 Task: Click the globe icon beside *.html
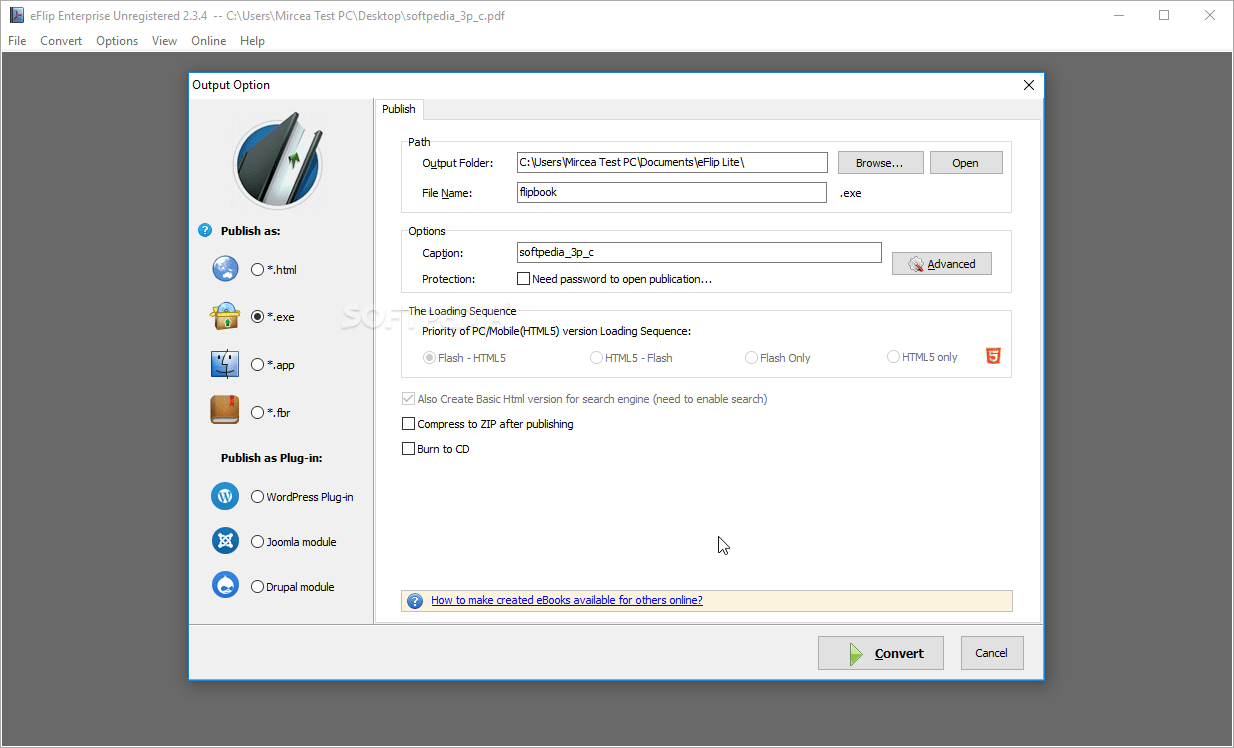coord(225,269)
